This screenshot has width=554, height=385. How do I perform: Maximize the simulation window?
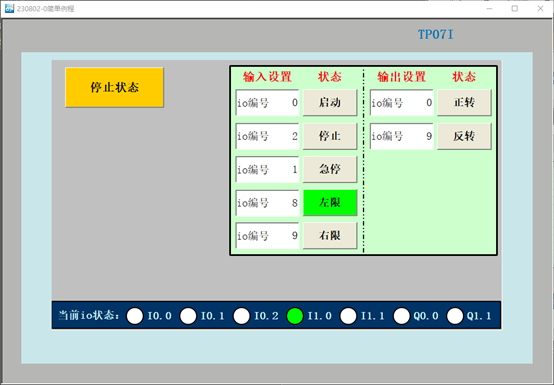pyautogui.click(x=515, y=8)
